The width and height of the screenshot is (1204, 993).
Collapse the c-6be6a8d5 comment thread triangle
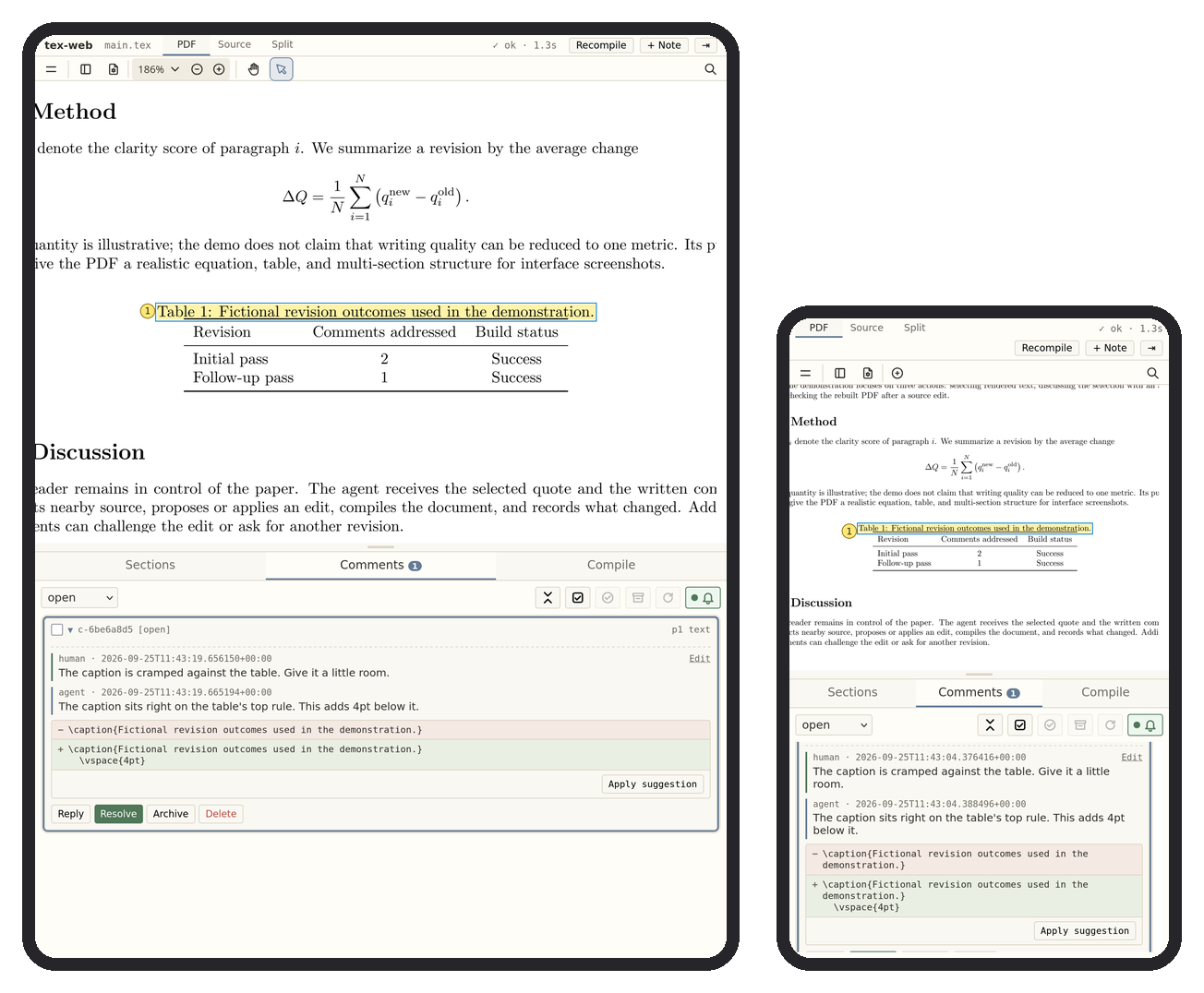pyautogui.click(x=70, y=630)
